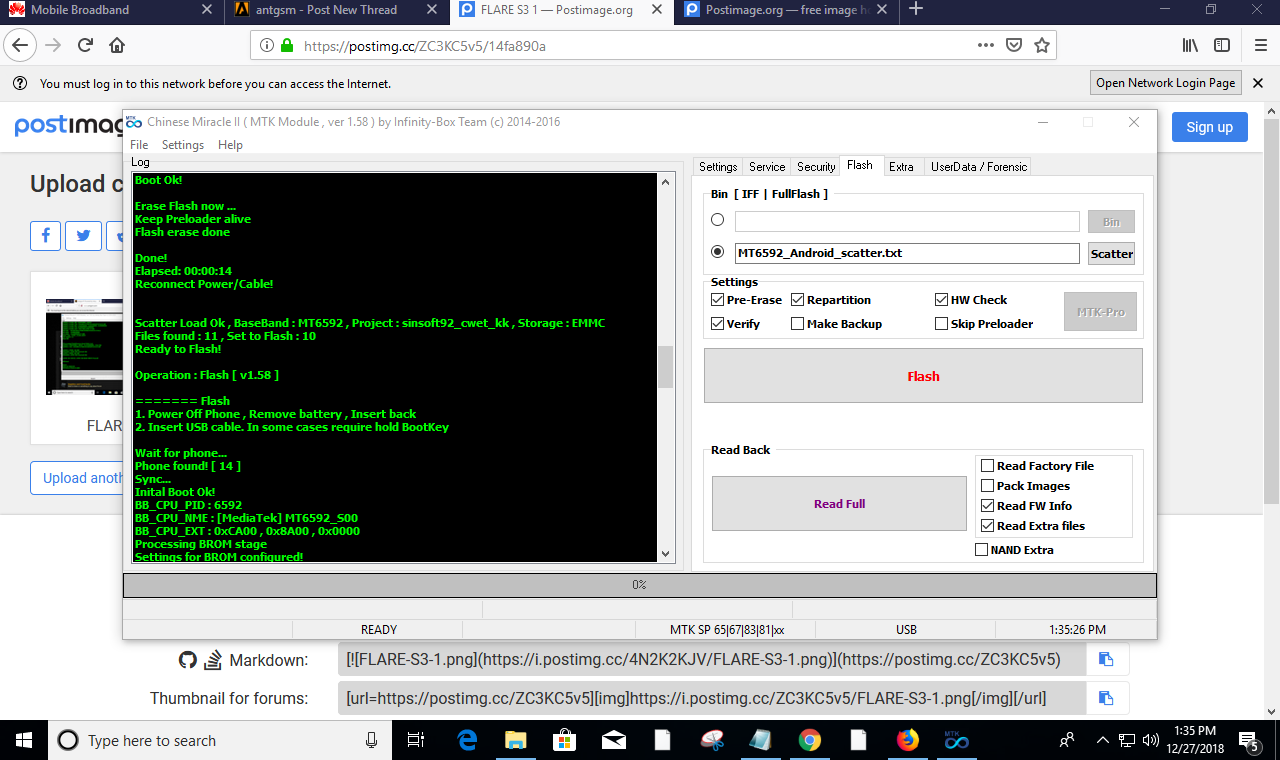
Task: Select Miracle MTK app in taskbar
Action: click(x=956, y=740)
